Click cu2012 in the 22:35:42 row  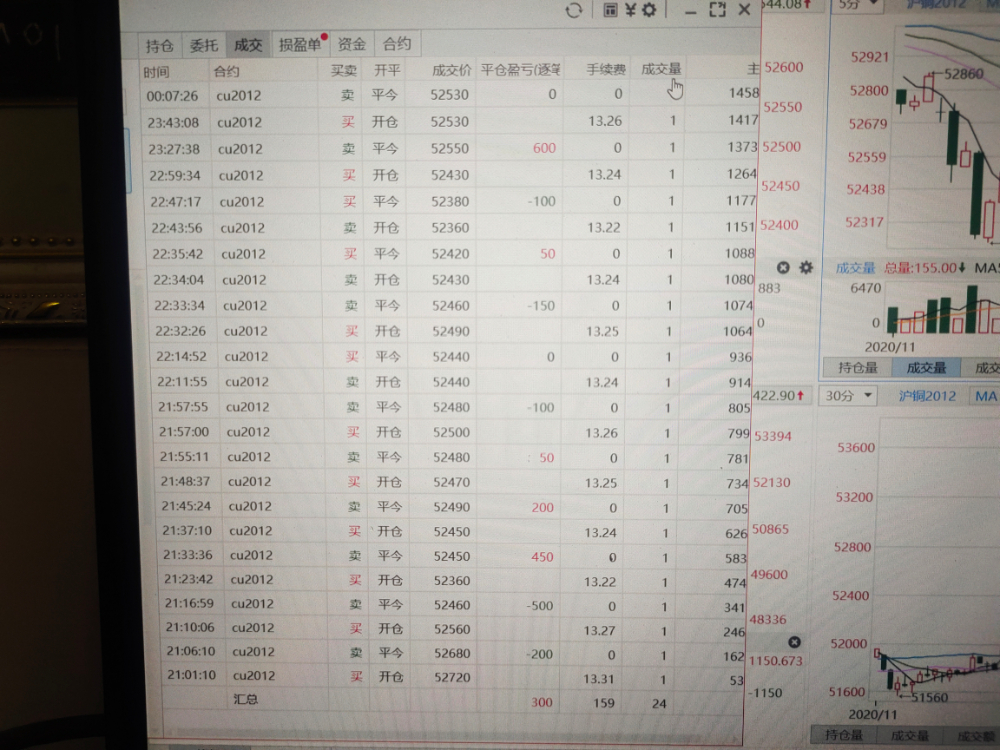click(x=244, y=254)
